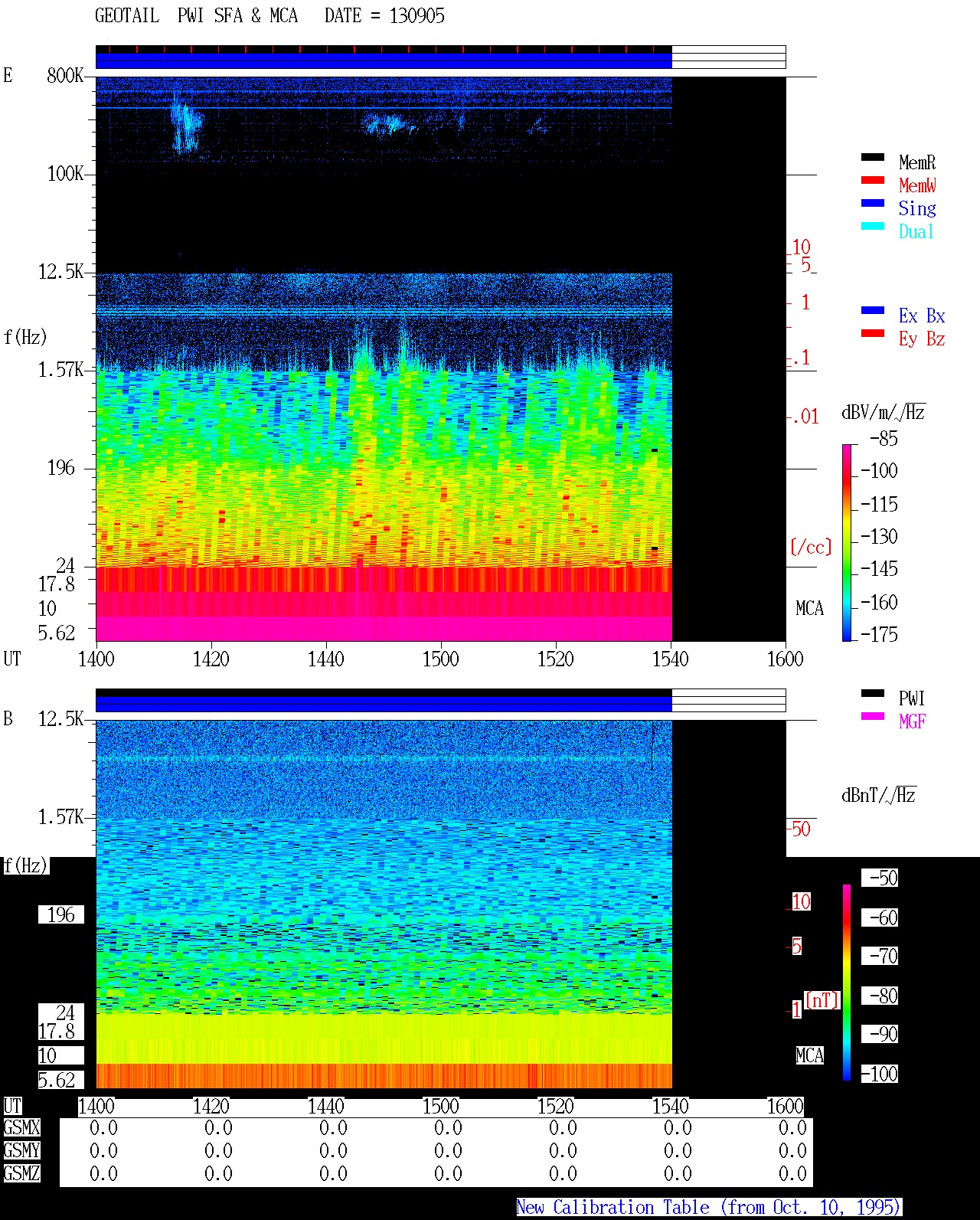Pick the magenta MGF legend swatch
Viewport: 980px width, 1220px height.
(873, 716)
